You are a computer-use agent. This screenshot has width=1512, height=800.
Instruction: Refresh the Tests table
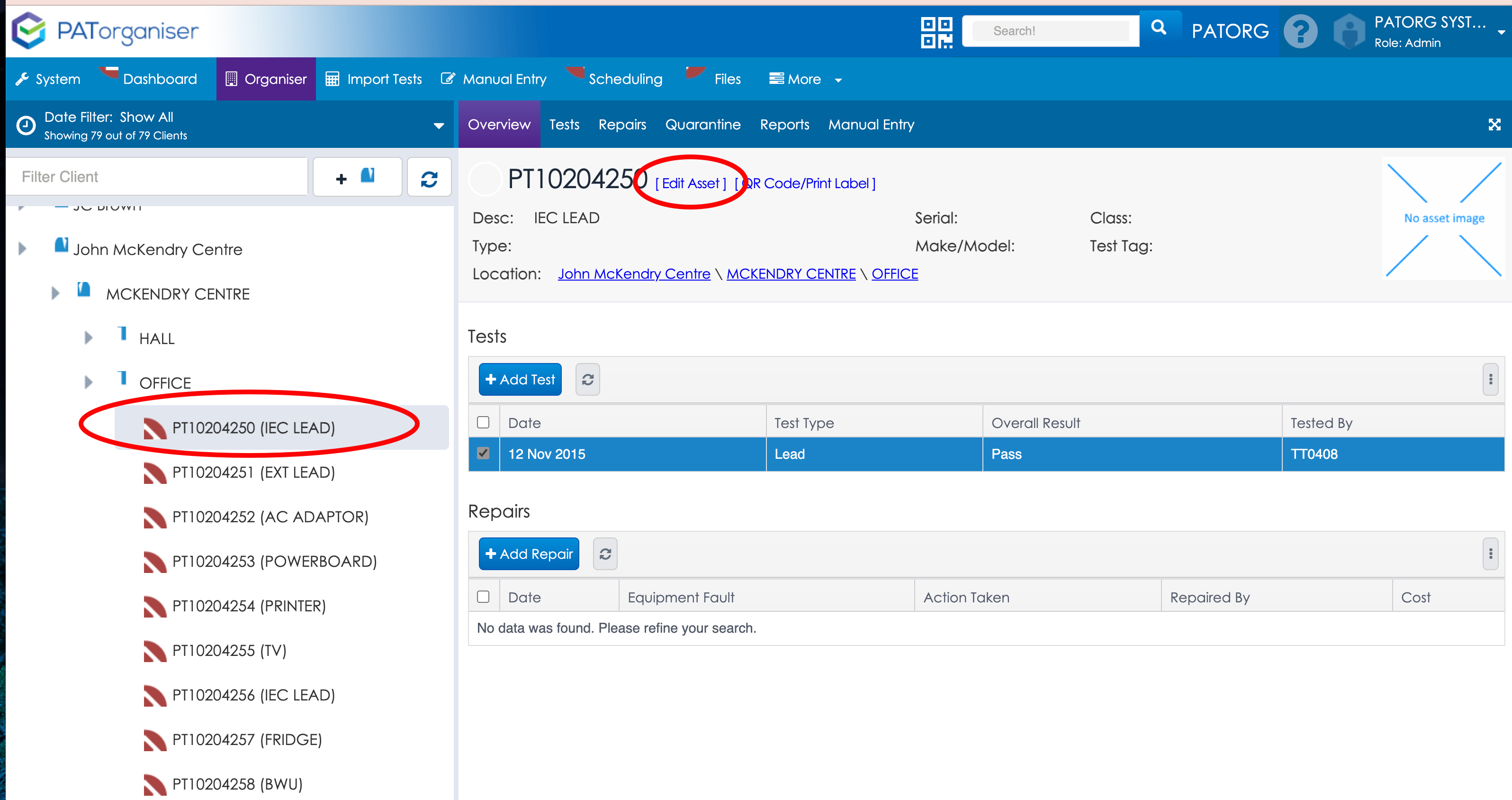tap(587, 380)
